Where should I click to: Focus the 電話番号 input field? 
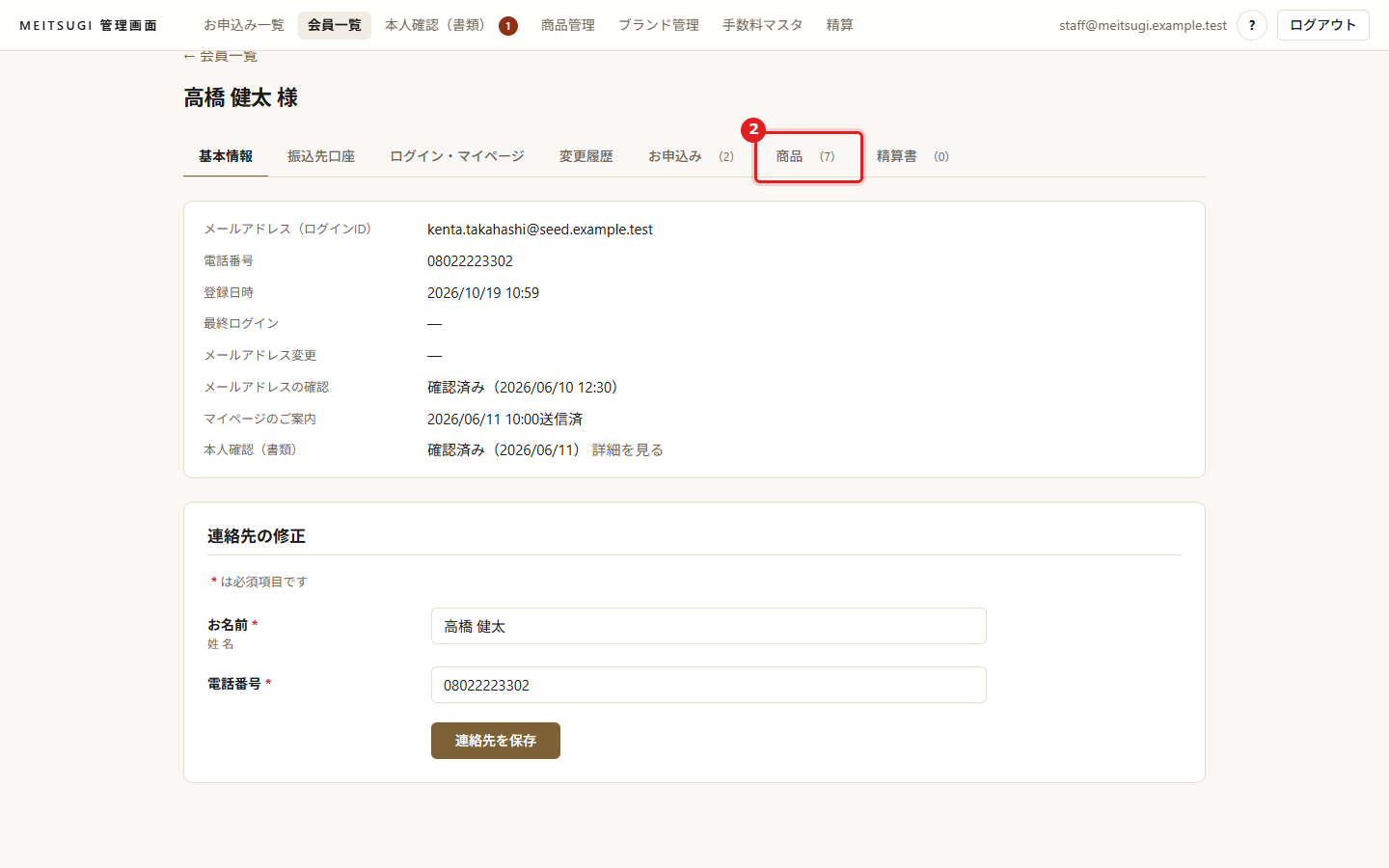click(x=709, y=685)
